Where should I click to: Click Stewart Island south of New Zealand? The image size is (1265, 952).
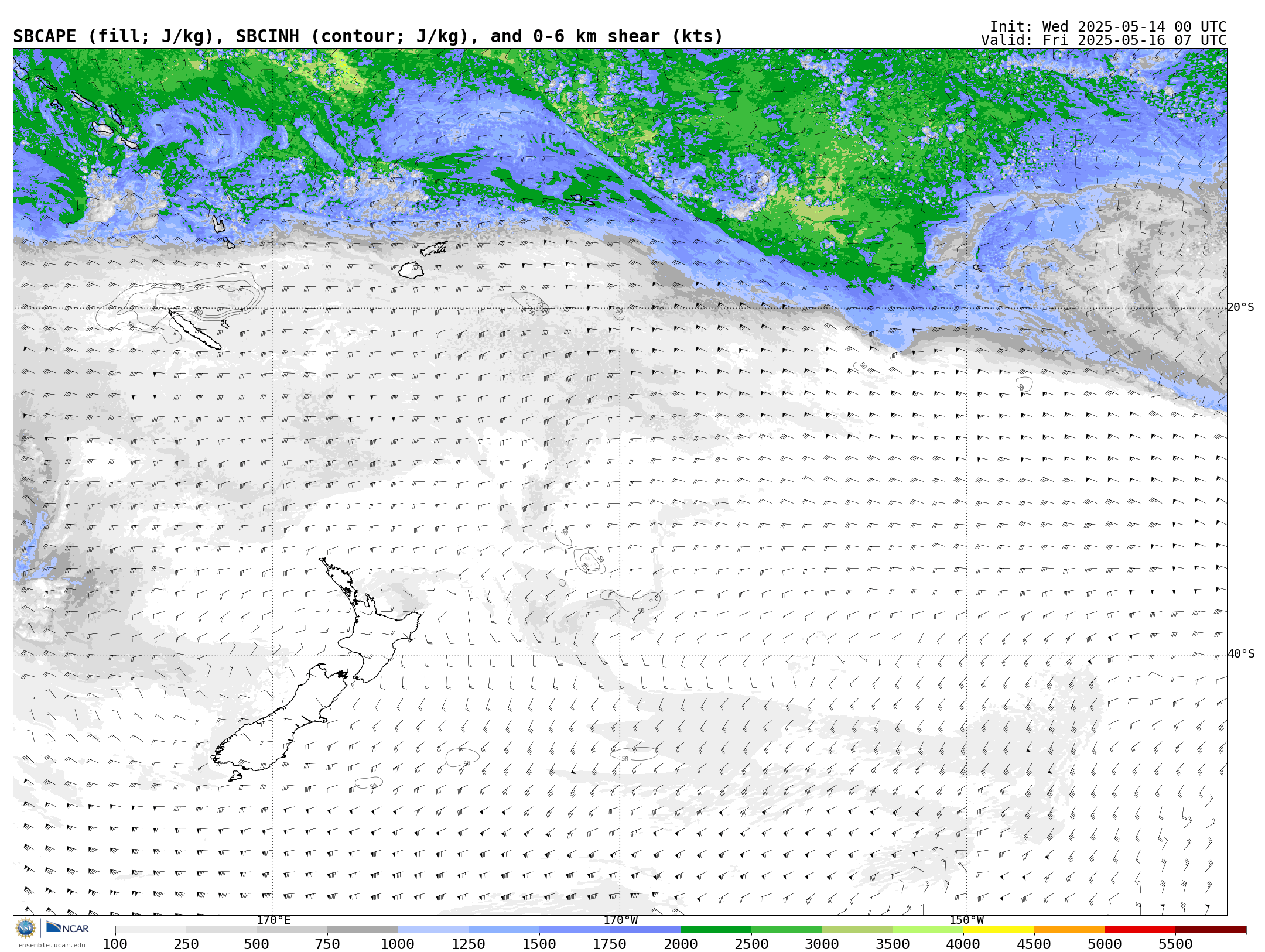click(x=235, y=776)
